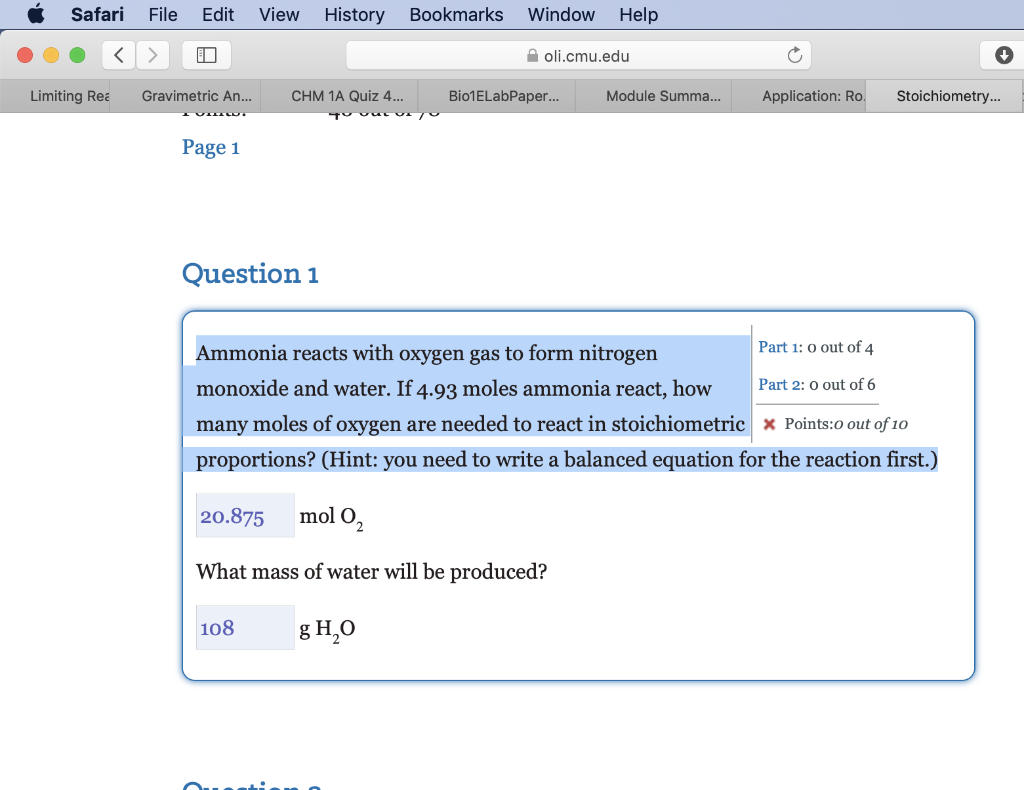Screen dimensions: 1024x790
Task: Show downloads with the download arrow icon
Action: 1003,55
